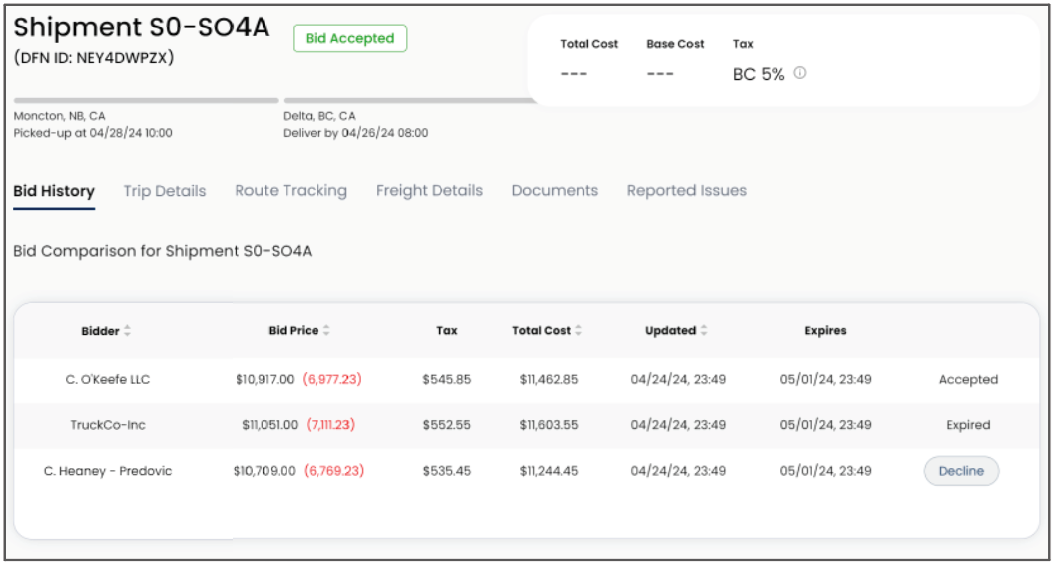This screenshot has height=564, width=1054.
Task: View the Documents tab
Action: click(x=555, y=191)
